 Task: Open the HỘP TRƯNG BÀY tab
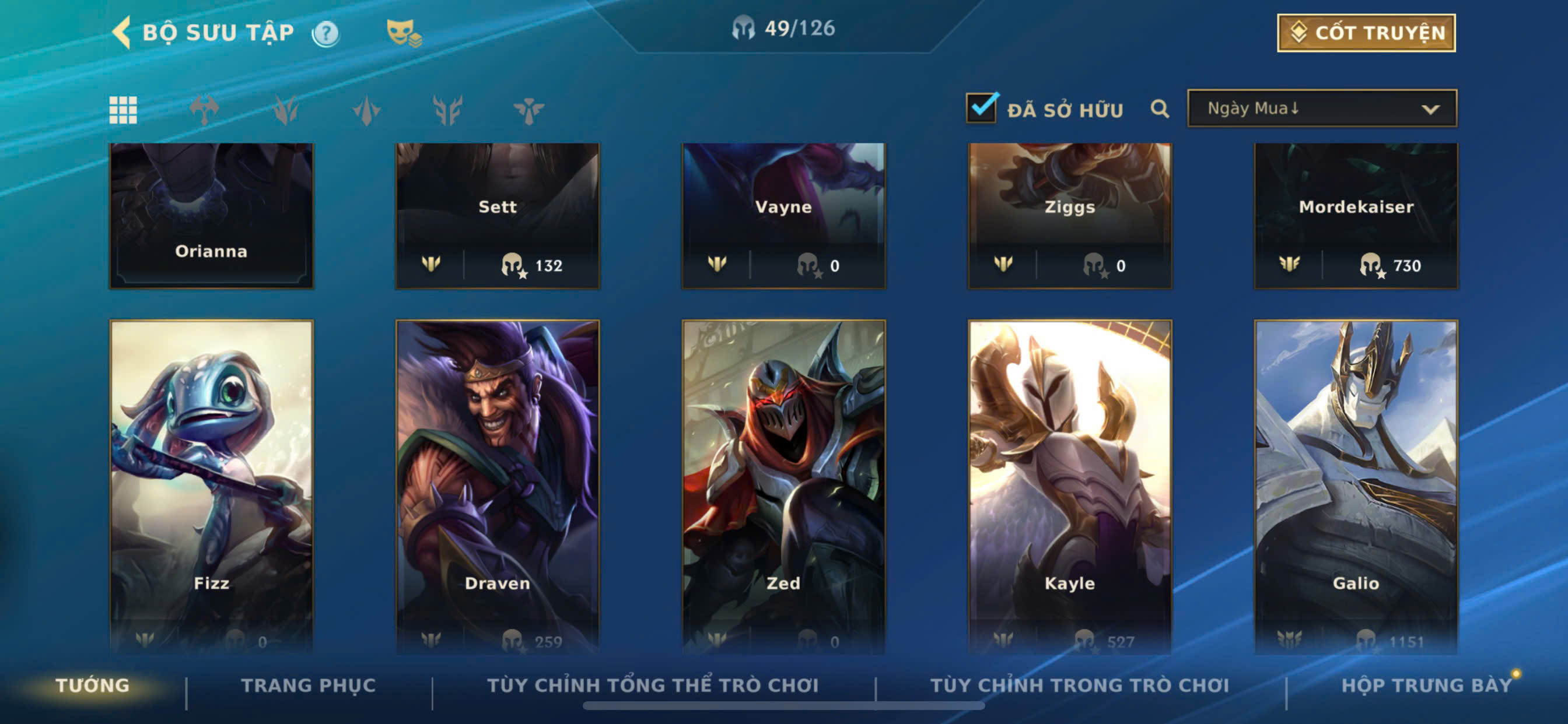pyautogui.click(x=1426, y=685)
